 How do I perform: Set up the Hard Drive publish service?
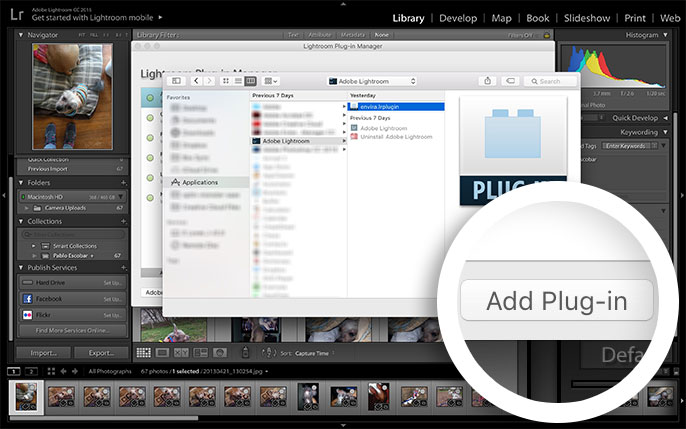[x=112, y=283]
